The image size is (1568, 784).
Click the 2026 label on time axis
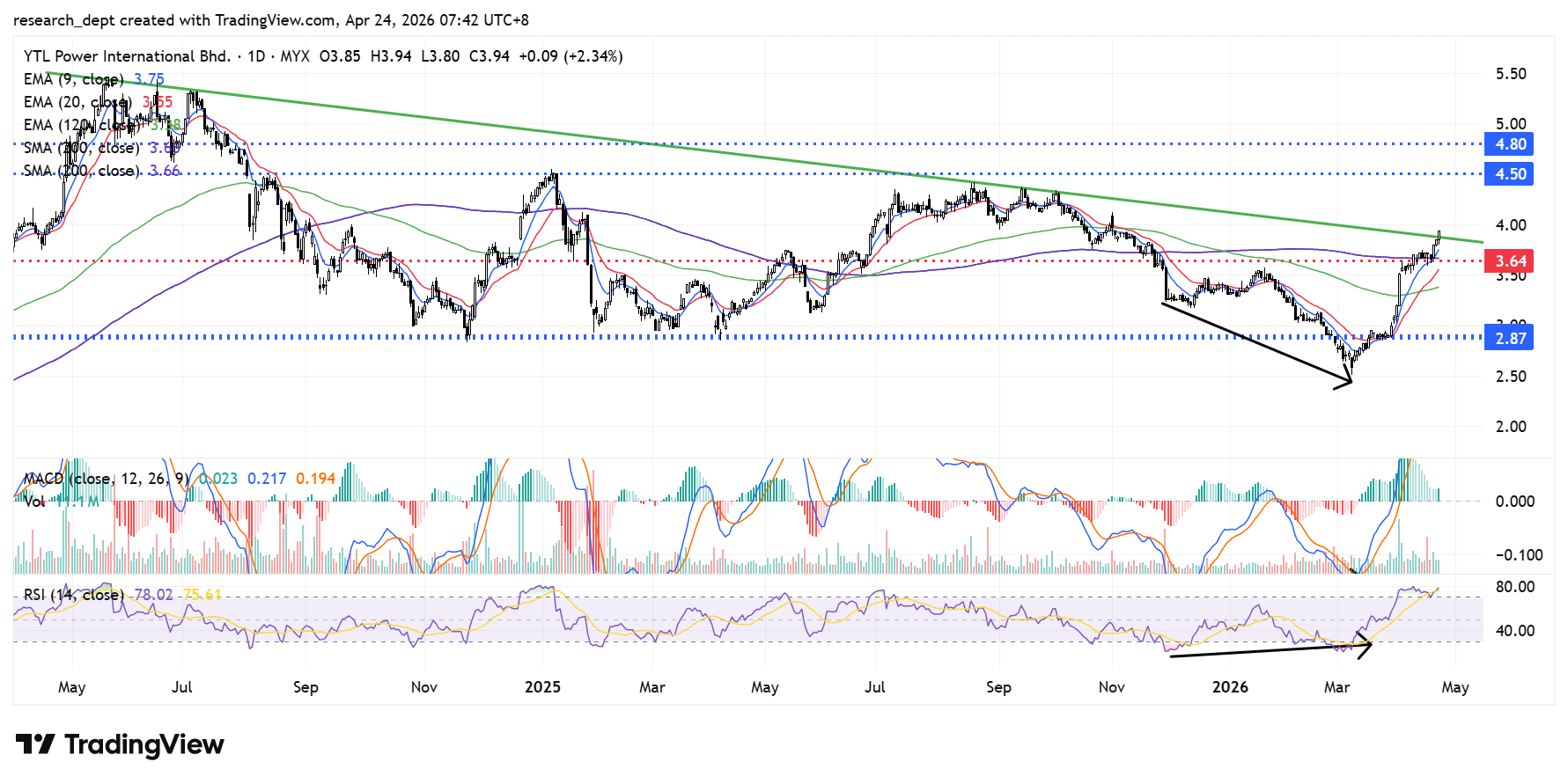1230,687
